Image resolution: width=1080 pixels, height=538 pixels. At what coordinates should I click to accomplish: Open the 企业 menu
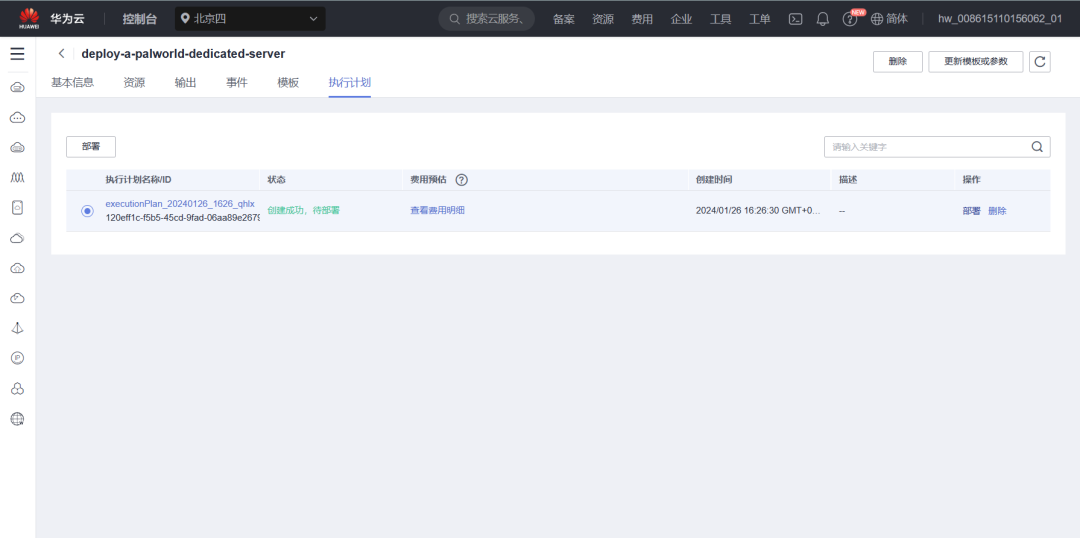tap(681, 19)
